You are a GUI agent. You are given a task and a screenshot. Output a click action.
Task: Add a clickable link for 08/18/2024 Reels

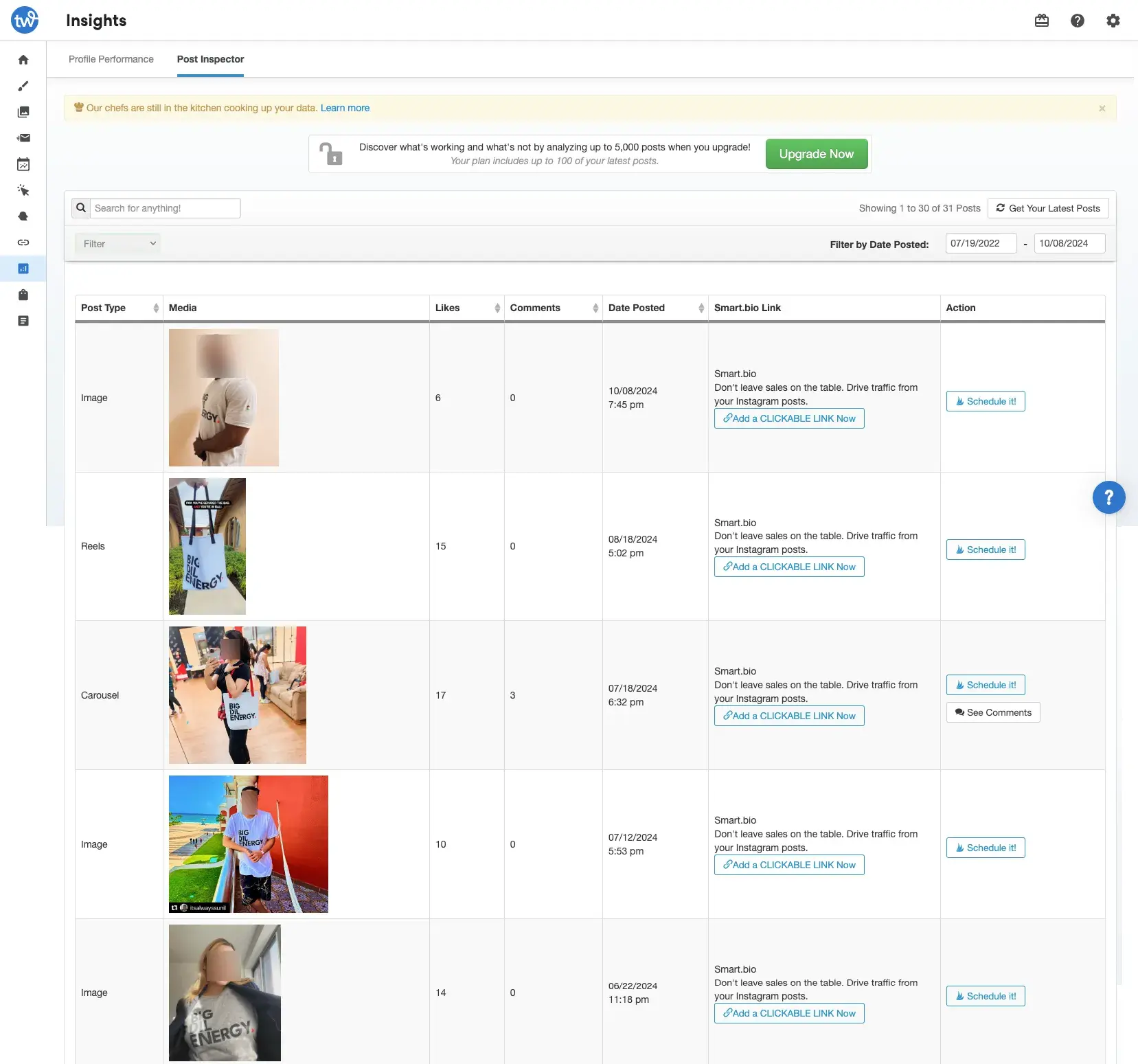coord(789,567)
